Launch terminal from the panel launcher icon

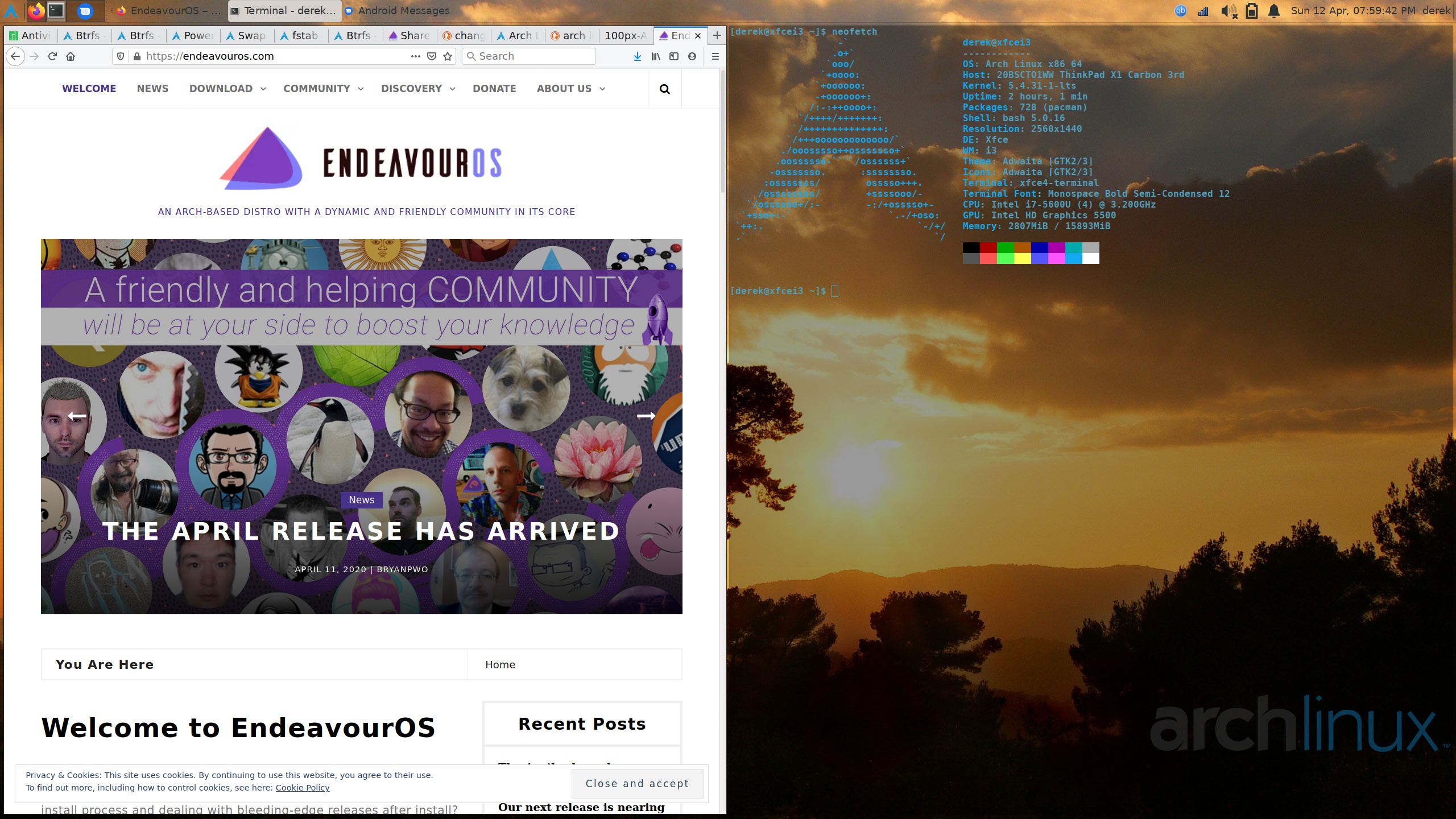point(56,10)
